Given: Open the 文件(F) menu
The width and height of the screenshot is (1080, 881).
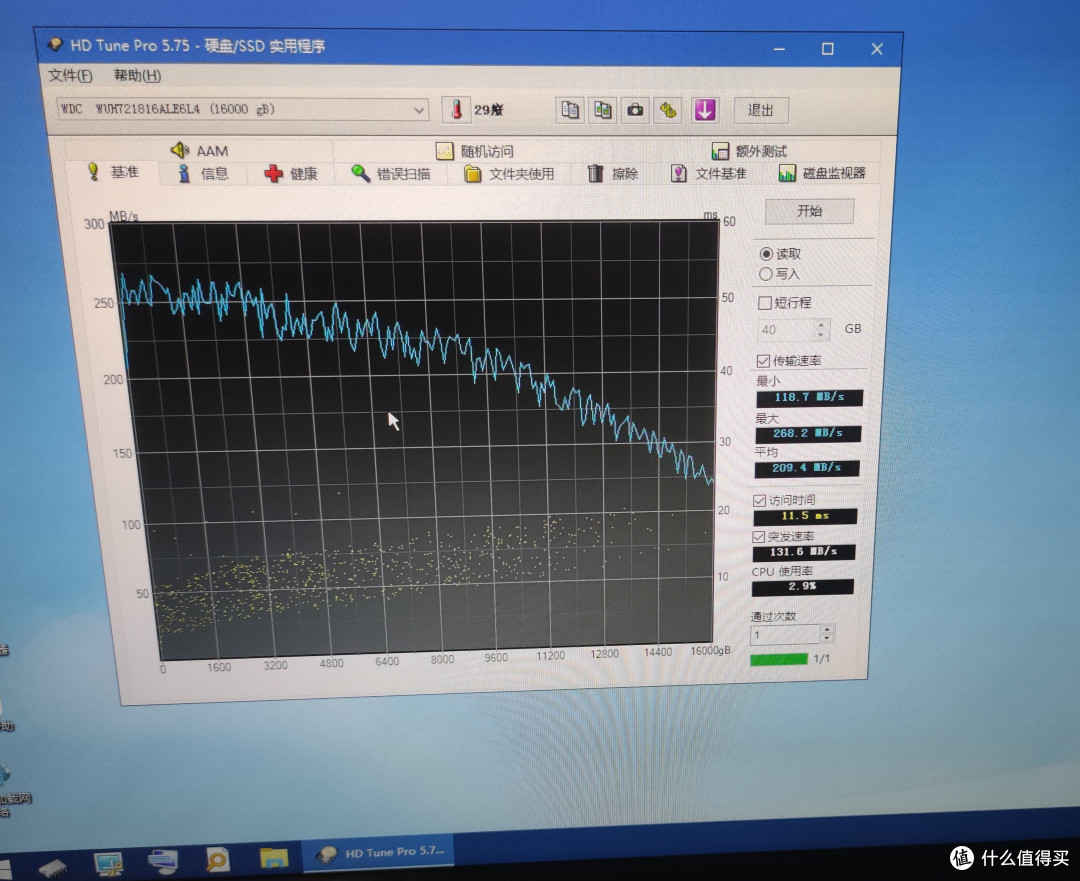Looking at the screenshot, I should coord(70,76).
